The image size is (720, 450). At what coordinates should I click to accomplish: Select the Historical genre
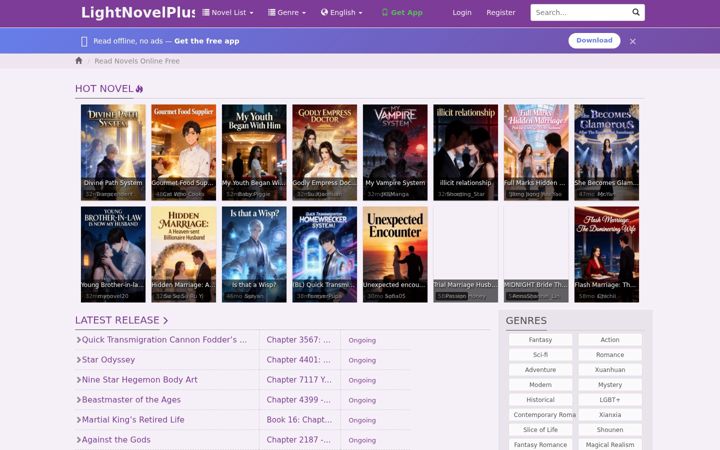pyautogui.click(x=540, y=399)
